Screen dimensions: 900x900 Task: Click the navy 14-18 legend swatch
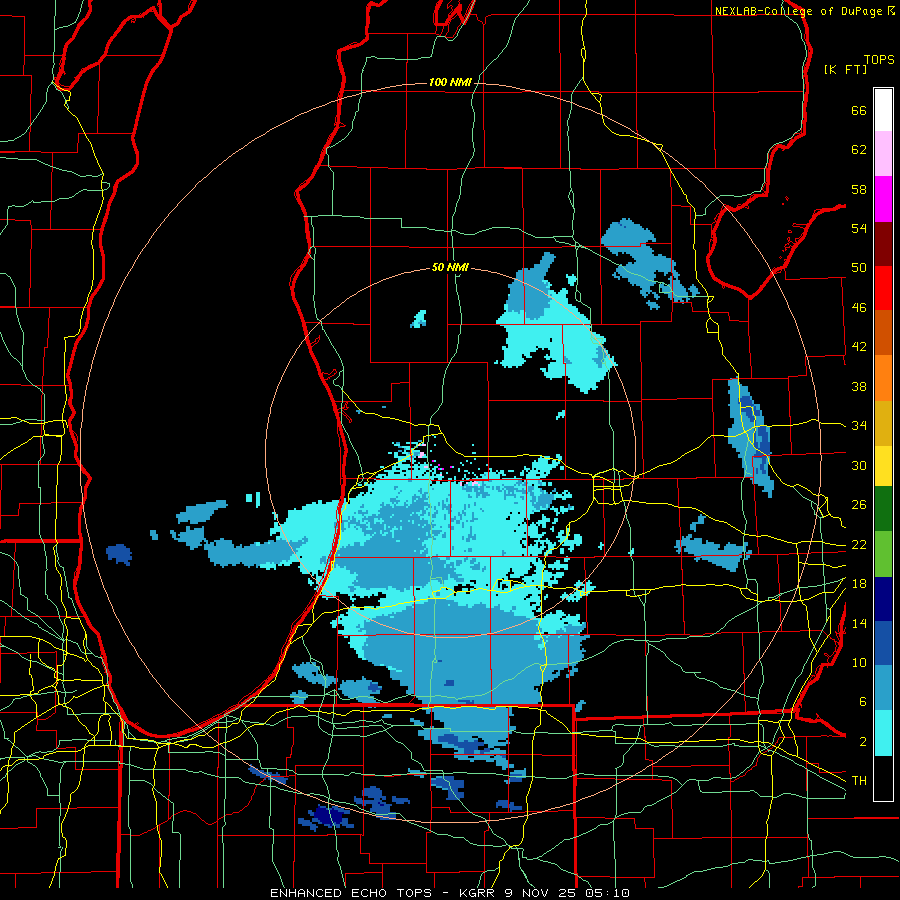883,599
